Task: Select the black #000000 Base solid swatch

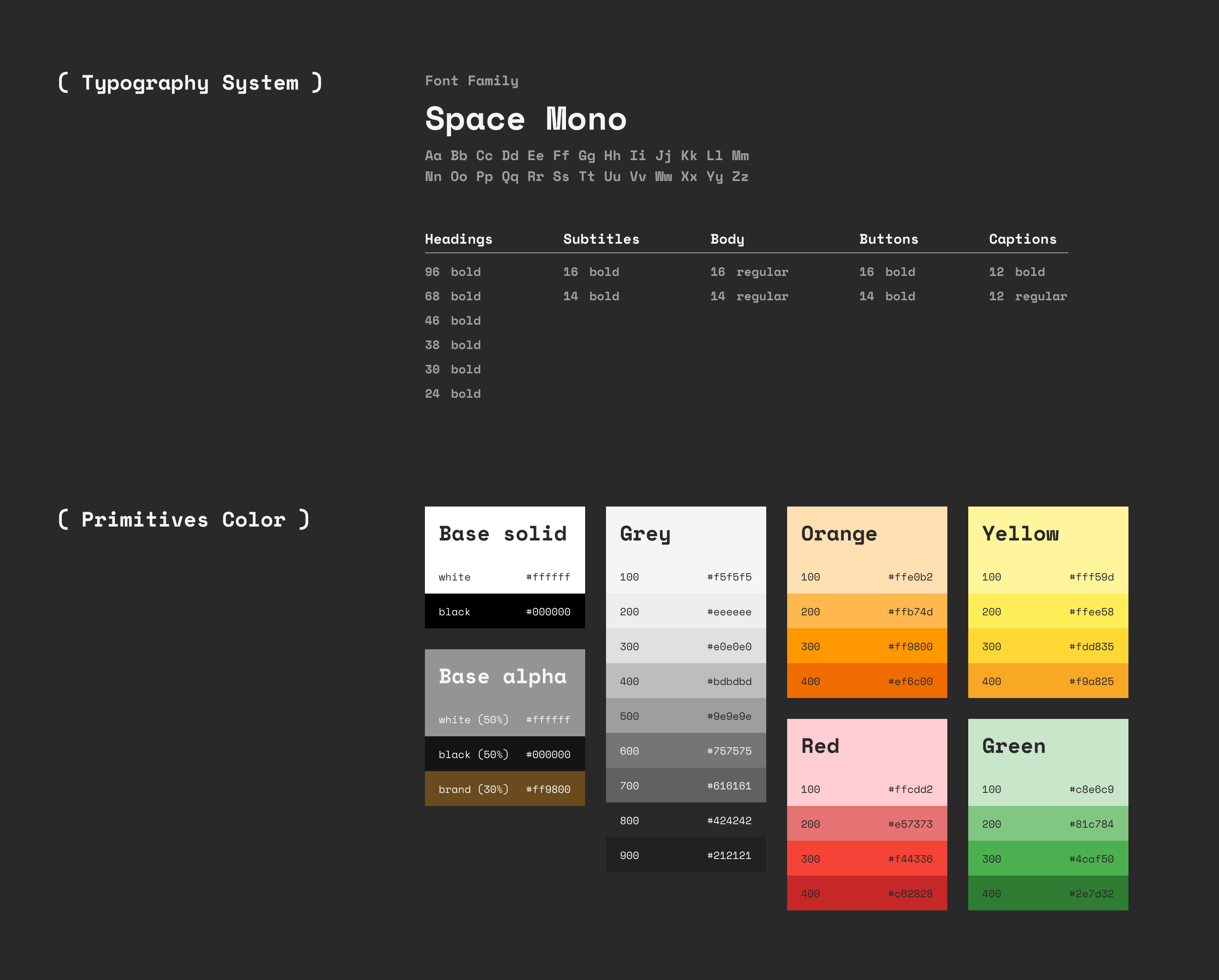Action: 504,611
